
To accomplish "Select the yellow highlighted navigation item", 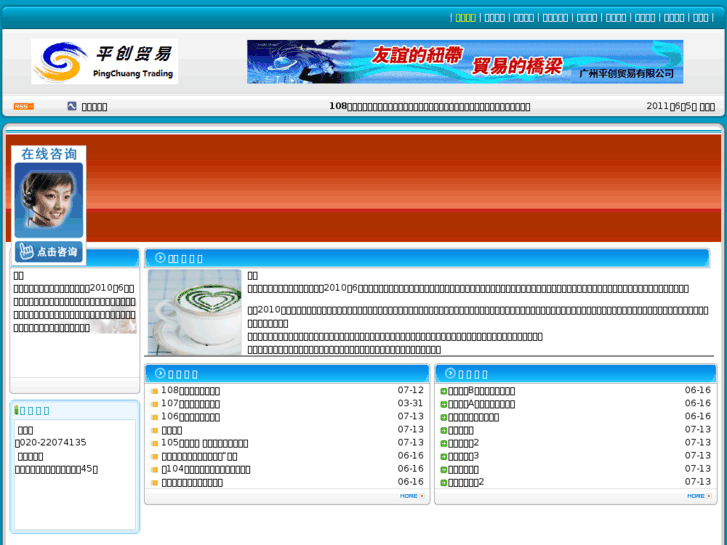I will pos(466,18).
